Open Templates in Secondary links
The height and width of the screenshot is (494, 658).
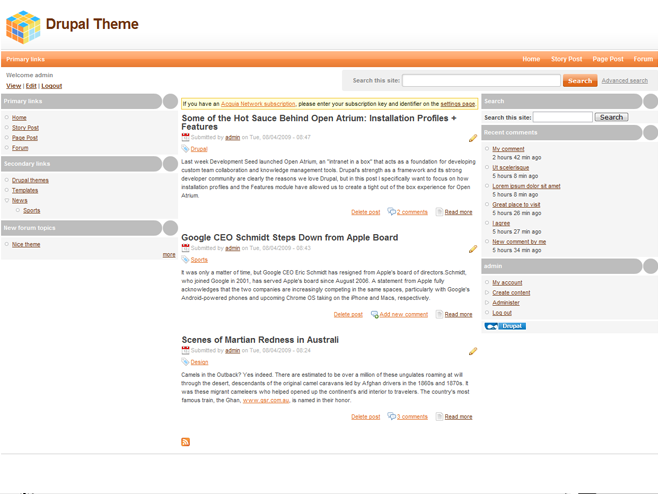25,190
